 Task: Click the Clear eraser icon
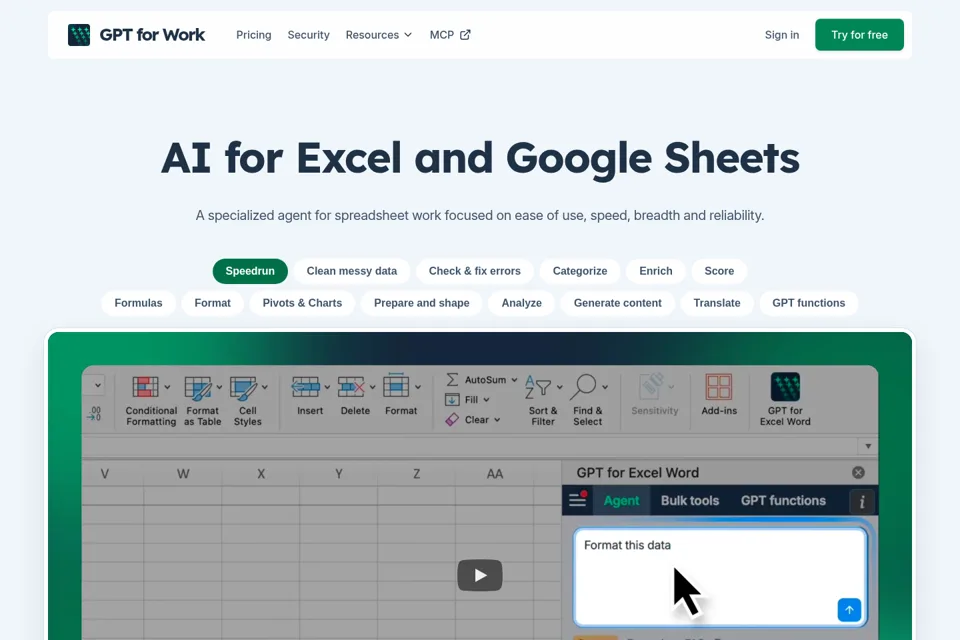click(452, 420)
